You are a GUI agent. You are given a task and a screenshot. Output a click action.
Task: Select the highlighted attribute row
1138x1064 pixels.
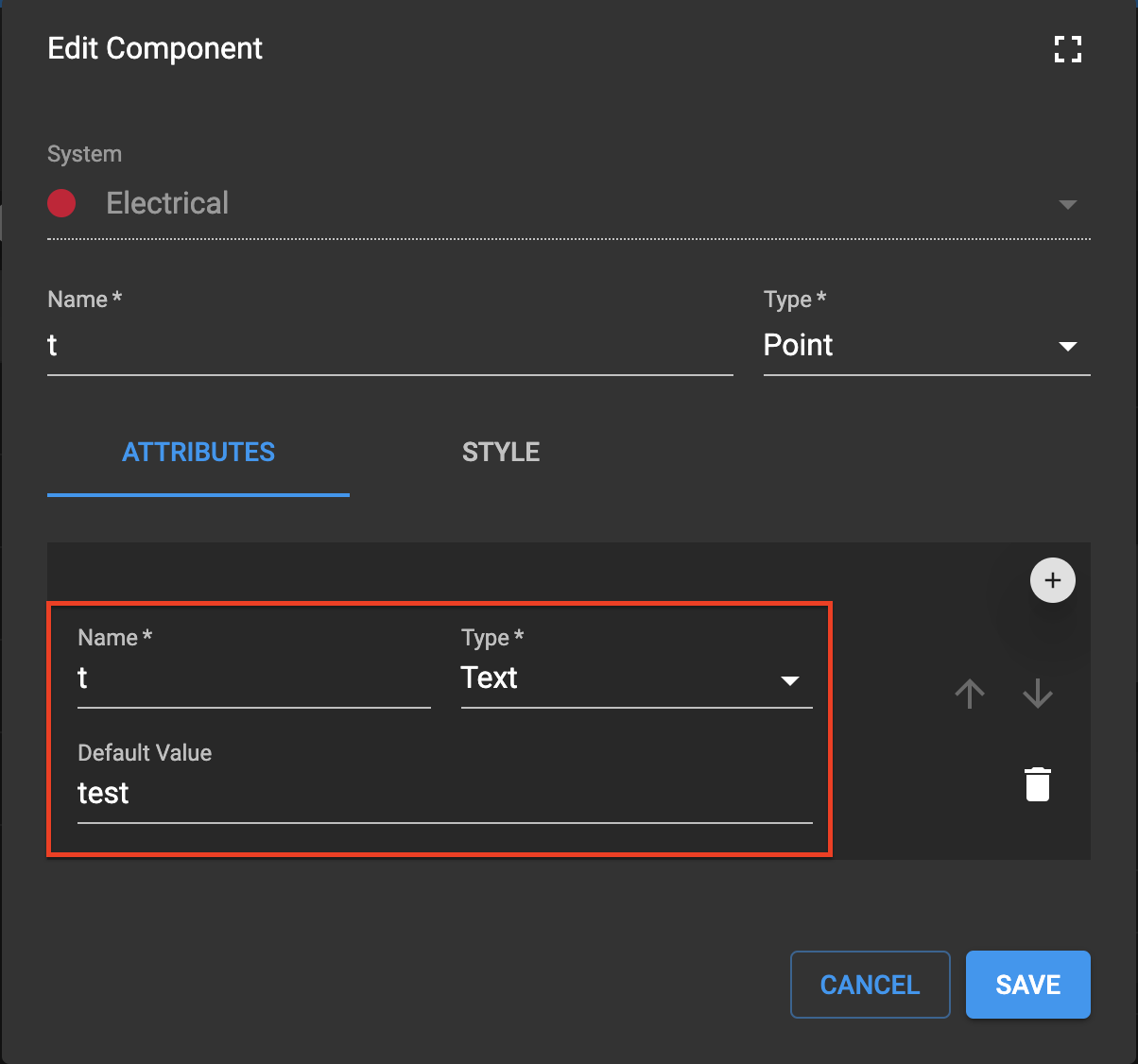click(438, 728)
